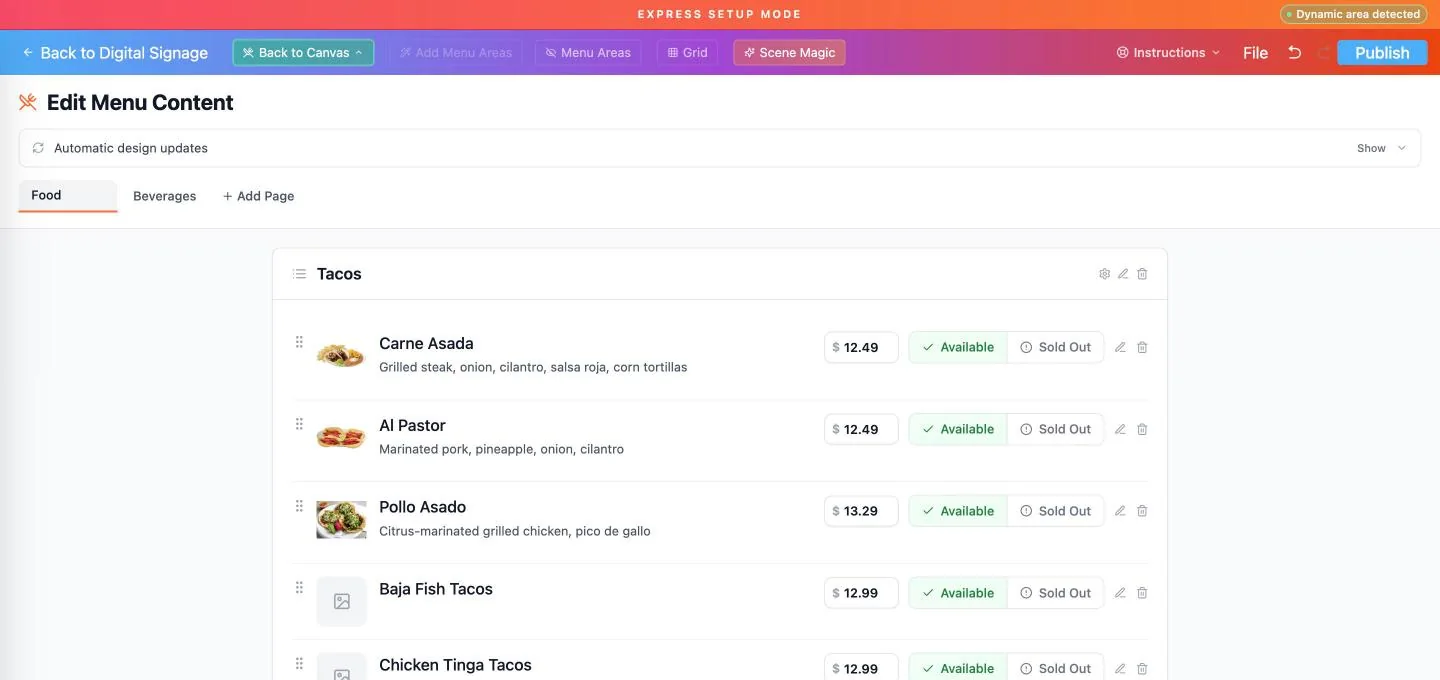1440x680 pixels.
Task: Click the automatic design updates refresh icon
Action: coord(38,148)
